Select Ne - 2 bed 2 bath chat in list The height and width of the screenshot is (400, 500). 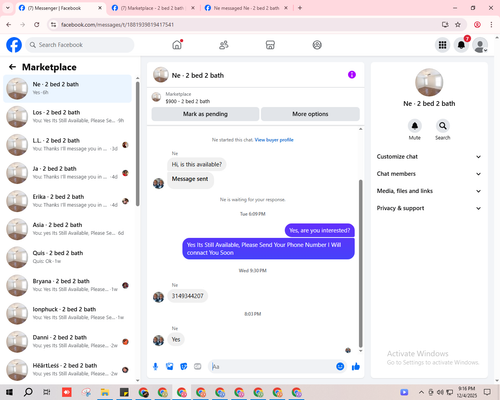68,88
